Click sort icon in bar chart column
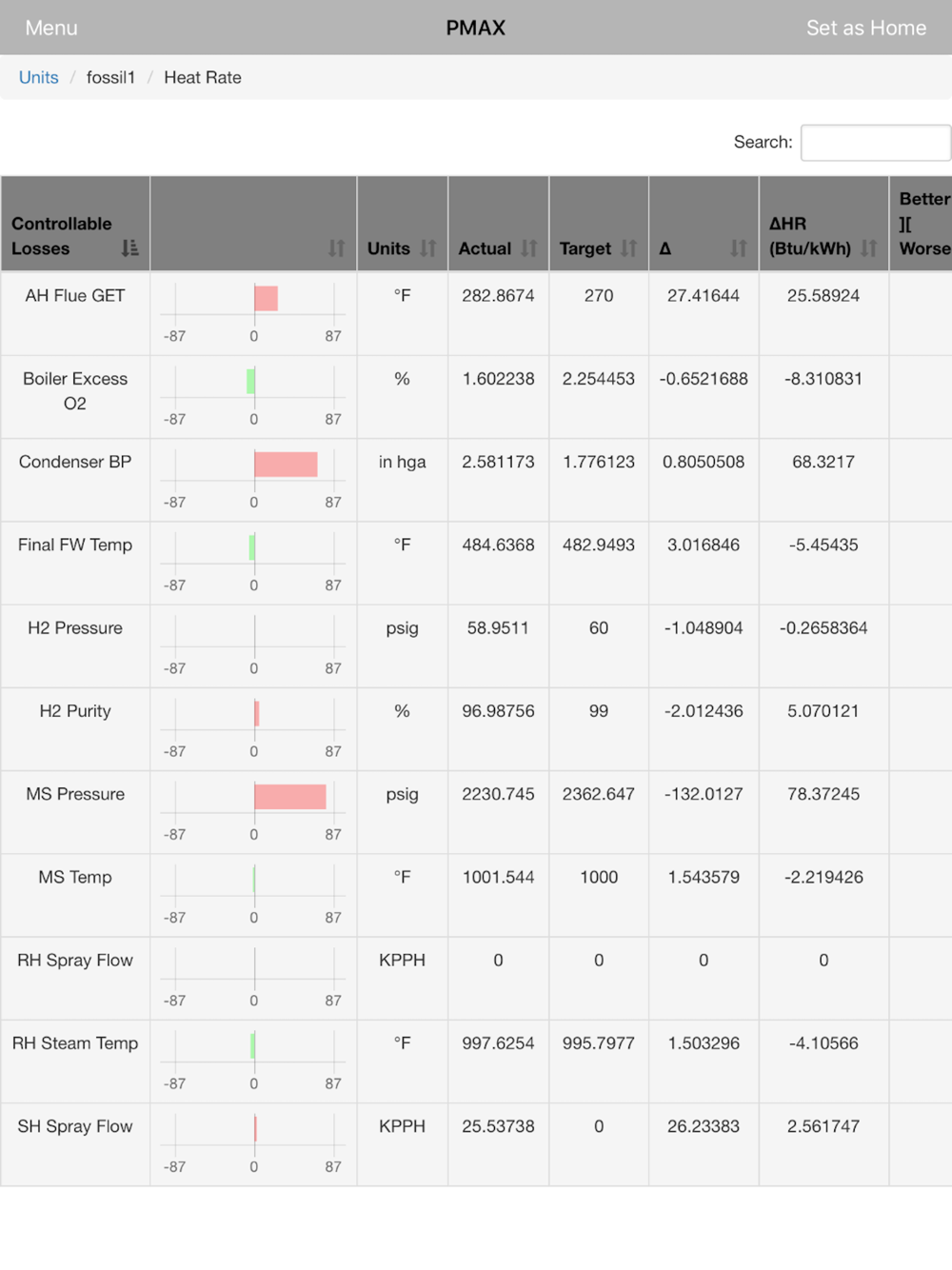Screen dimensions: 952x1270 pos(336,248)
